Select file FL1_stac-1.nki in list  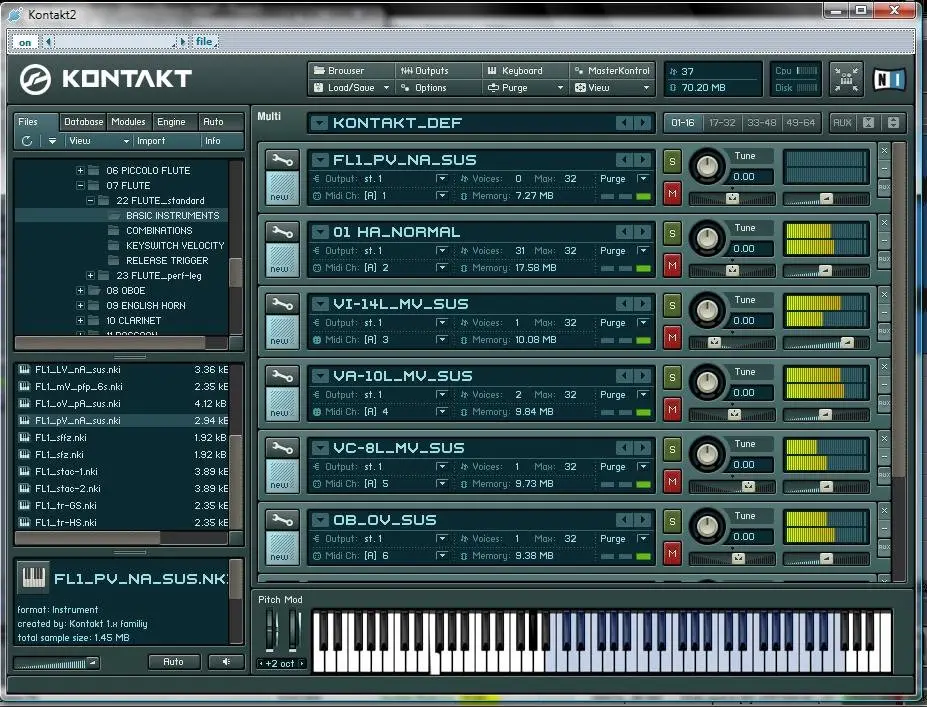tap(124, 472)
